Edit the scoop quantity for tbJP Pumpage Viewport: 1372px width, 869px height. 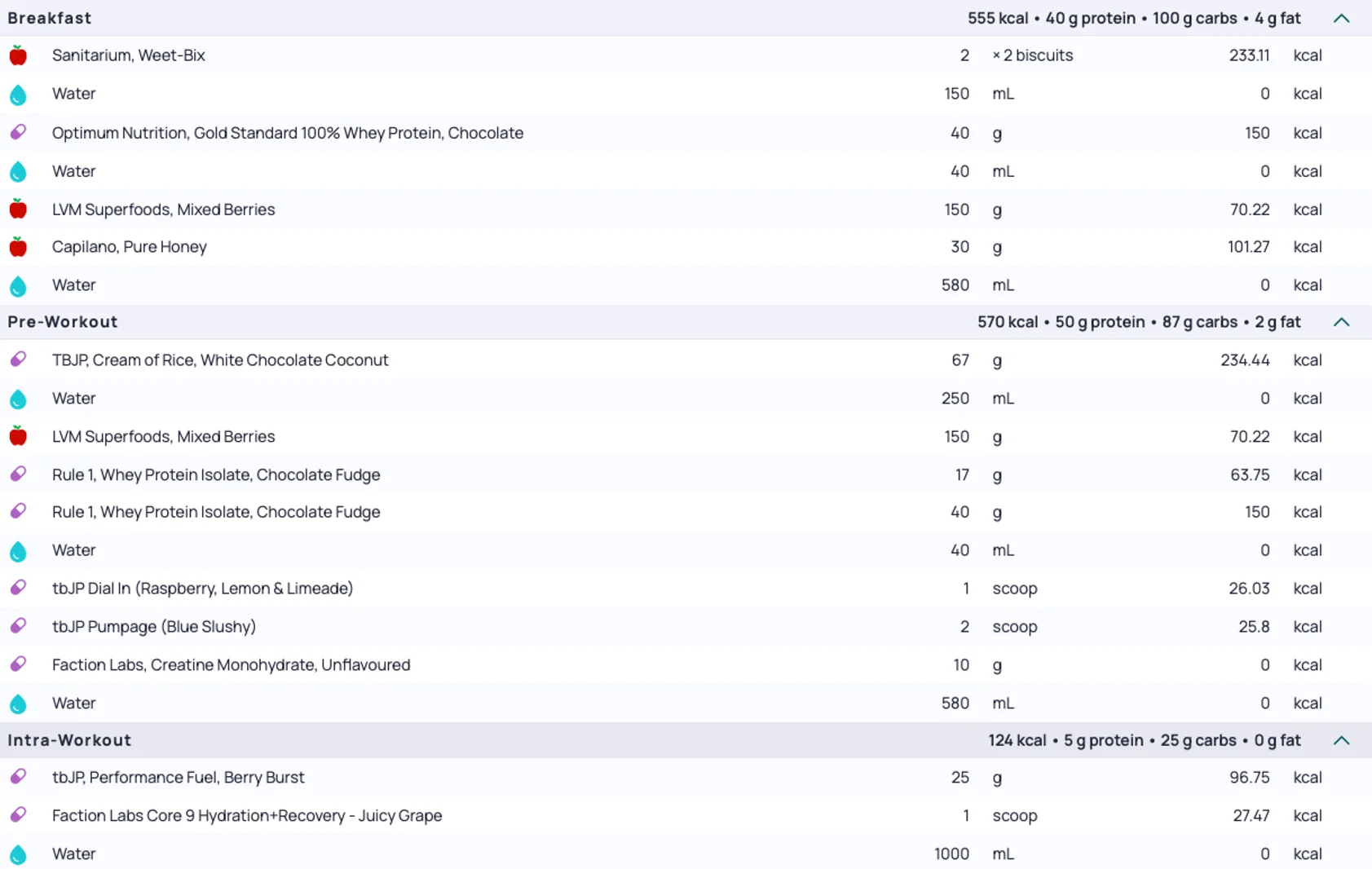pyautogui.click(x=964, y=626)
